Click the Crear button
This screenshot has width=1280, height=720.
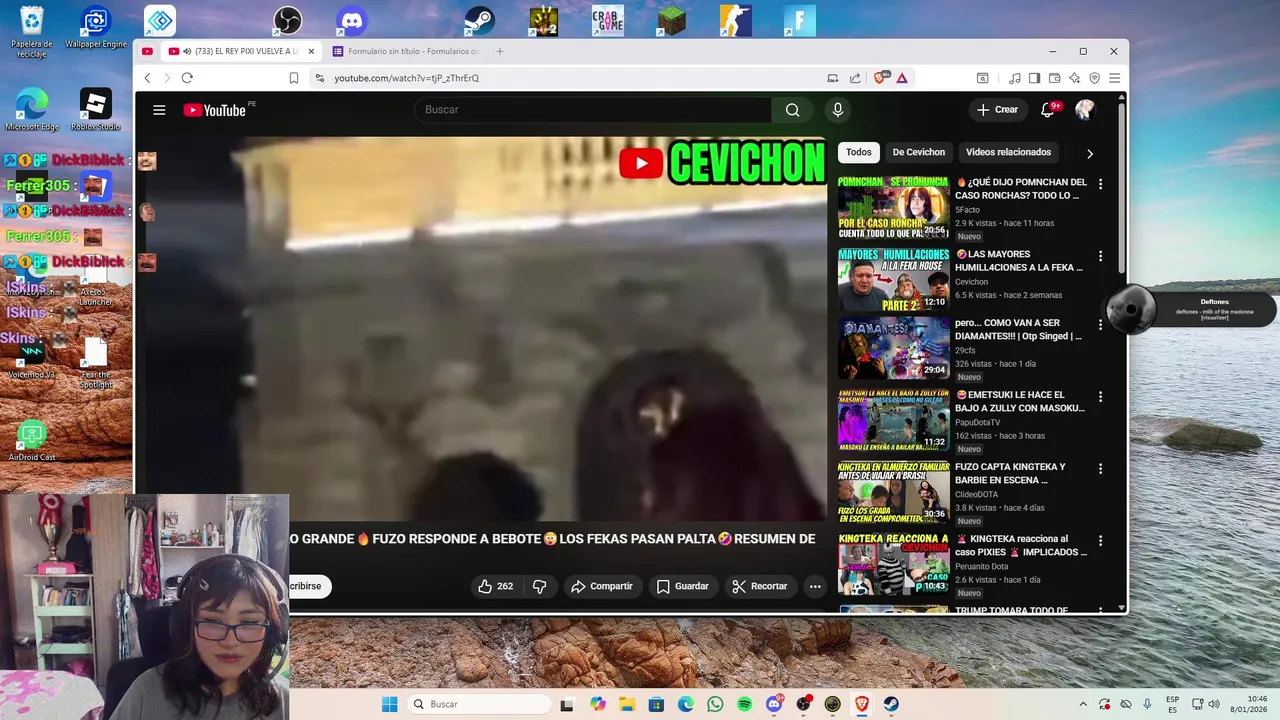click(x=998, y=110)
